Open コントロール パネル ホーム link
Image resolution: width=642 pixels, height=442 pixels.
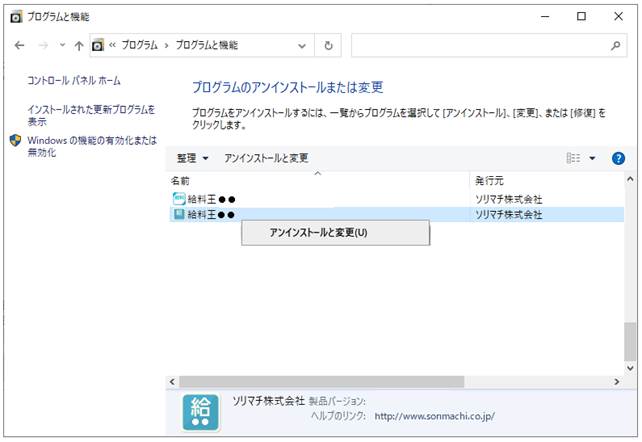(x=74, y=80)
